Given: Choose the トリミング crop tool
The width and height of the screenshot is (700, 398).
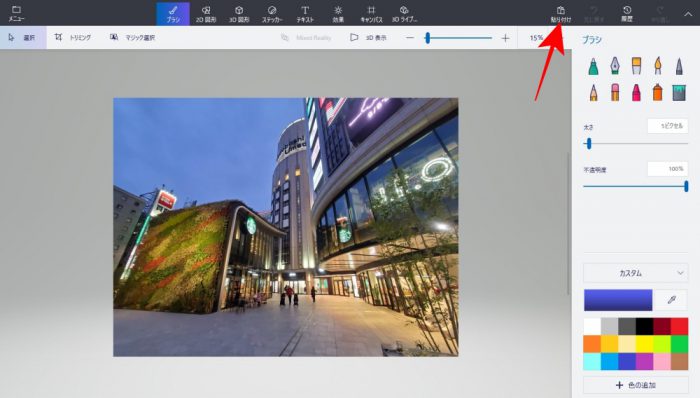Looking at the screenshot, I should (73, 37).
